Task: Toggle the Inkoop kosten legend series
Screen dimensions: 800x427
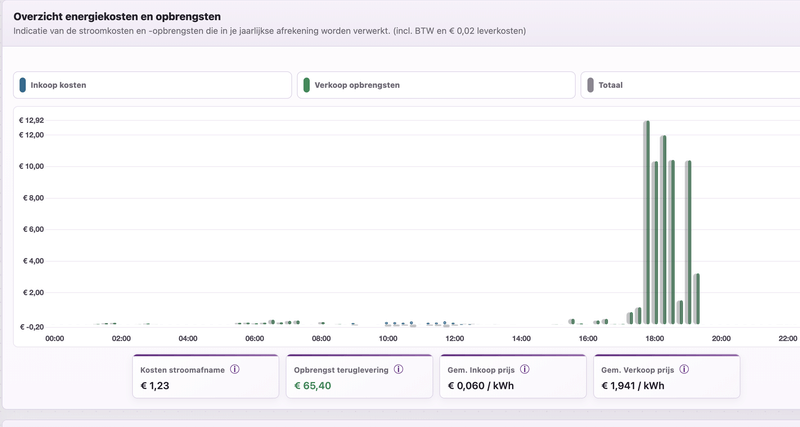Action: tap(152, 85)
